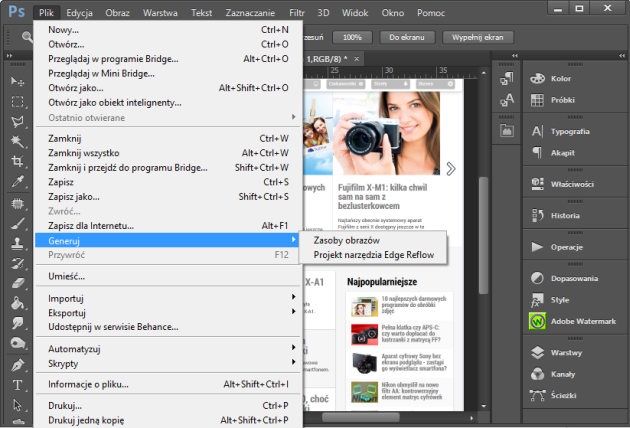This screenshot has height=428, width=630.
Task: Select the History Brush tool
Action: click(17, 264)
